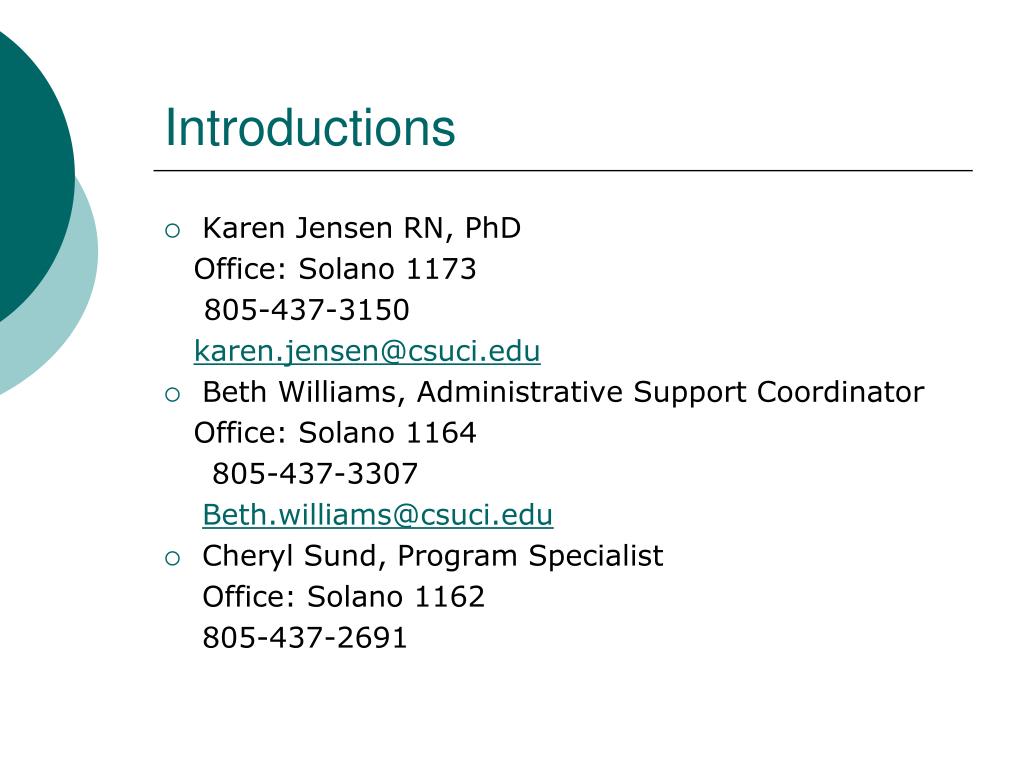The image size is (1024, 768).
Task: Open the karen.jensen@csuci.edu email link
Action: pos(367,351)
